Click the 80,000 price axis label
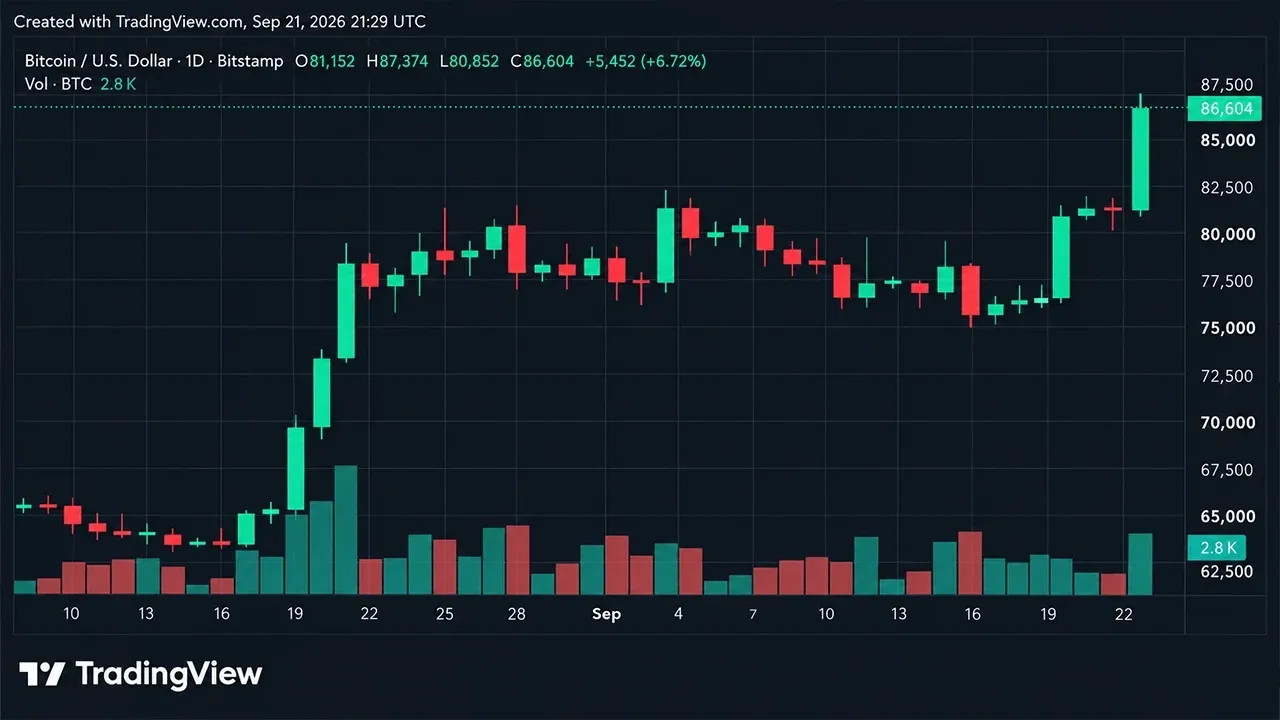Image resolution: width=1280 pixels, height=720 pixels. (x=1226, y=234)
